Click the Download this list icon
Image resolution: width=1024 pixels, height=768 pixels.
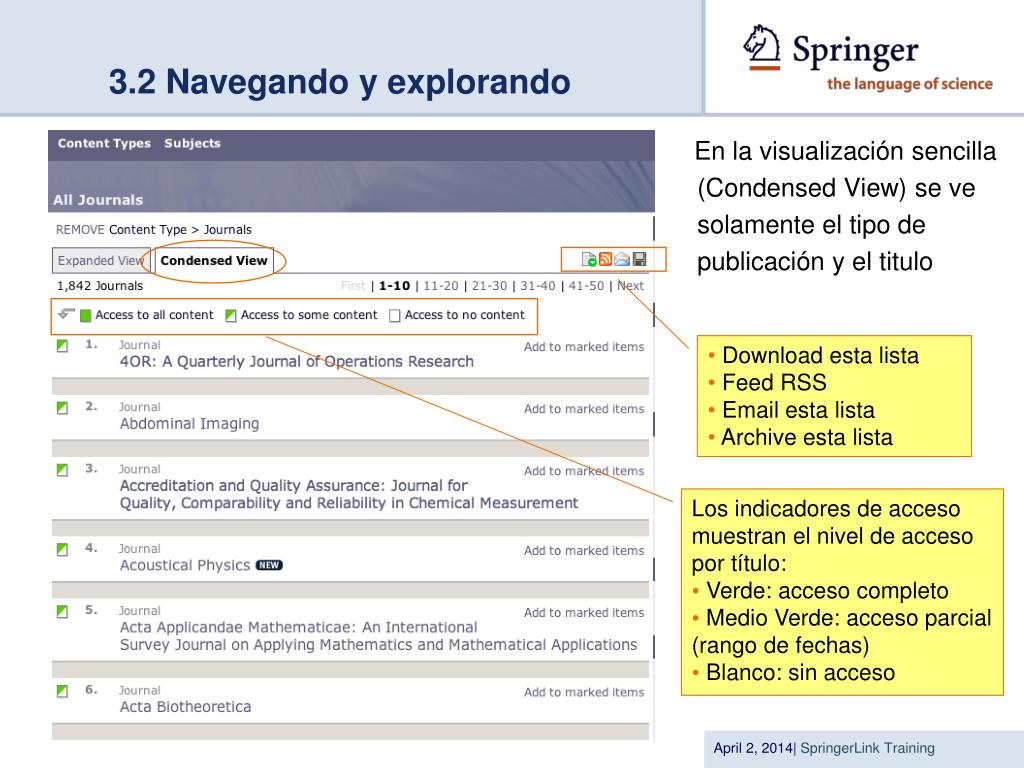pyautogui.click(x=588, y=259)
